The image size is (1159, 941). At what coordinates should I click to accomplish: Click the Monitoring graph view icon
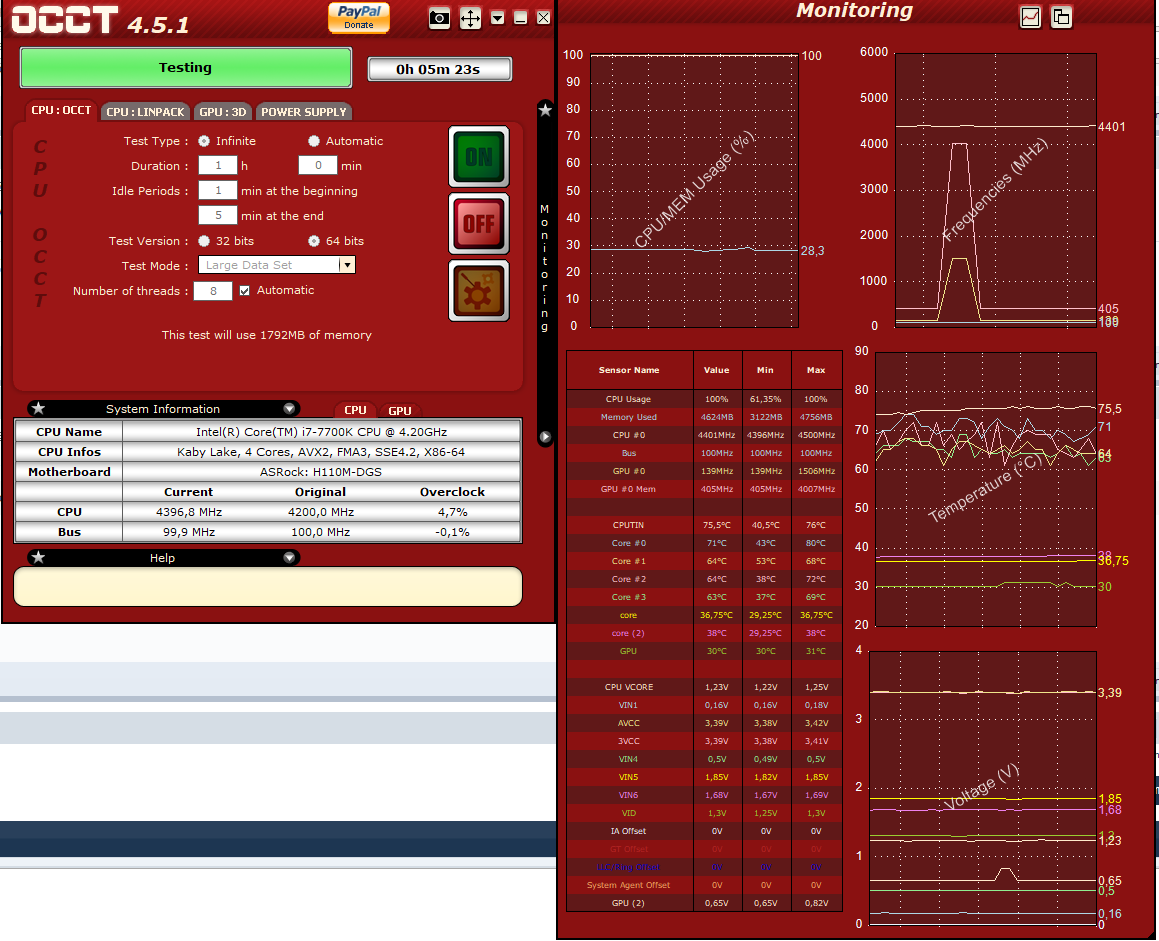pyautogui.click(x=1030, y=17)
